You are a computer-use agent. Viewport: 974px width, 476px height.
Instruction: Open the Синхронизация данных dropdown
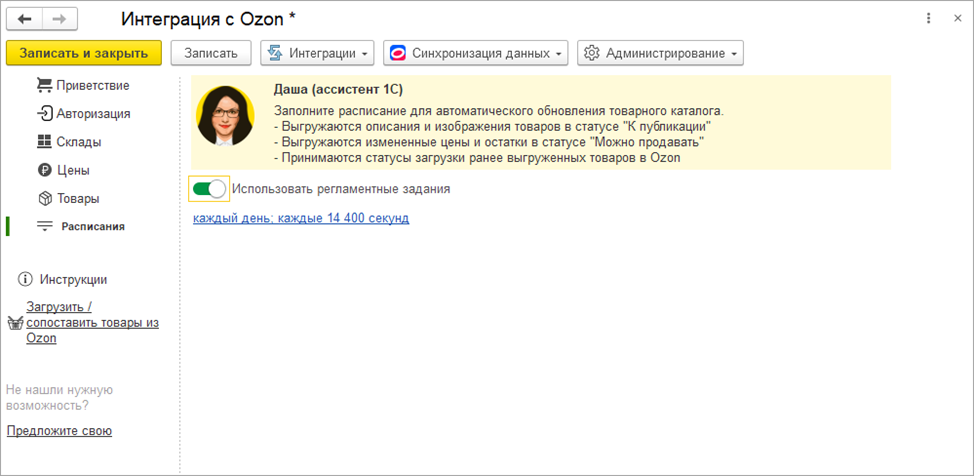476,52
